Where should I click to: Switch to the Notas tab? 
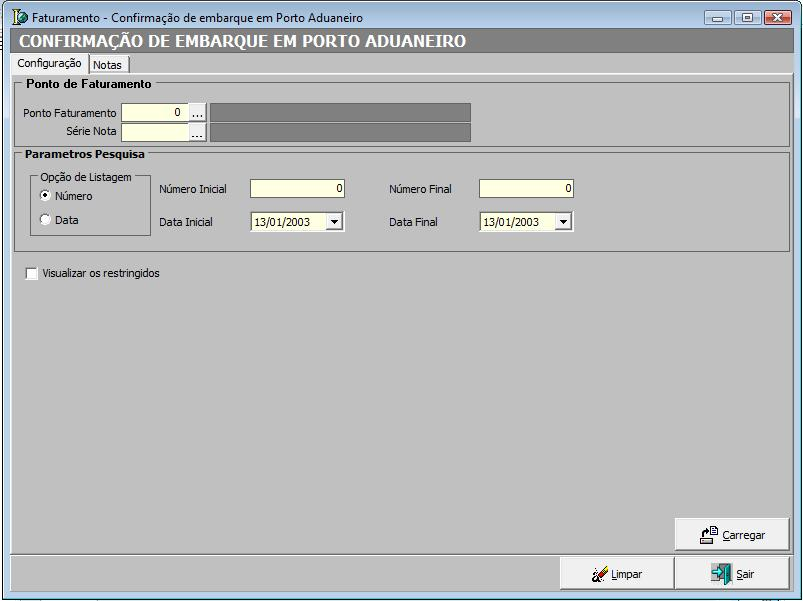point(107,64)
